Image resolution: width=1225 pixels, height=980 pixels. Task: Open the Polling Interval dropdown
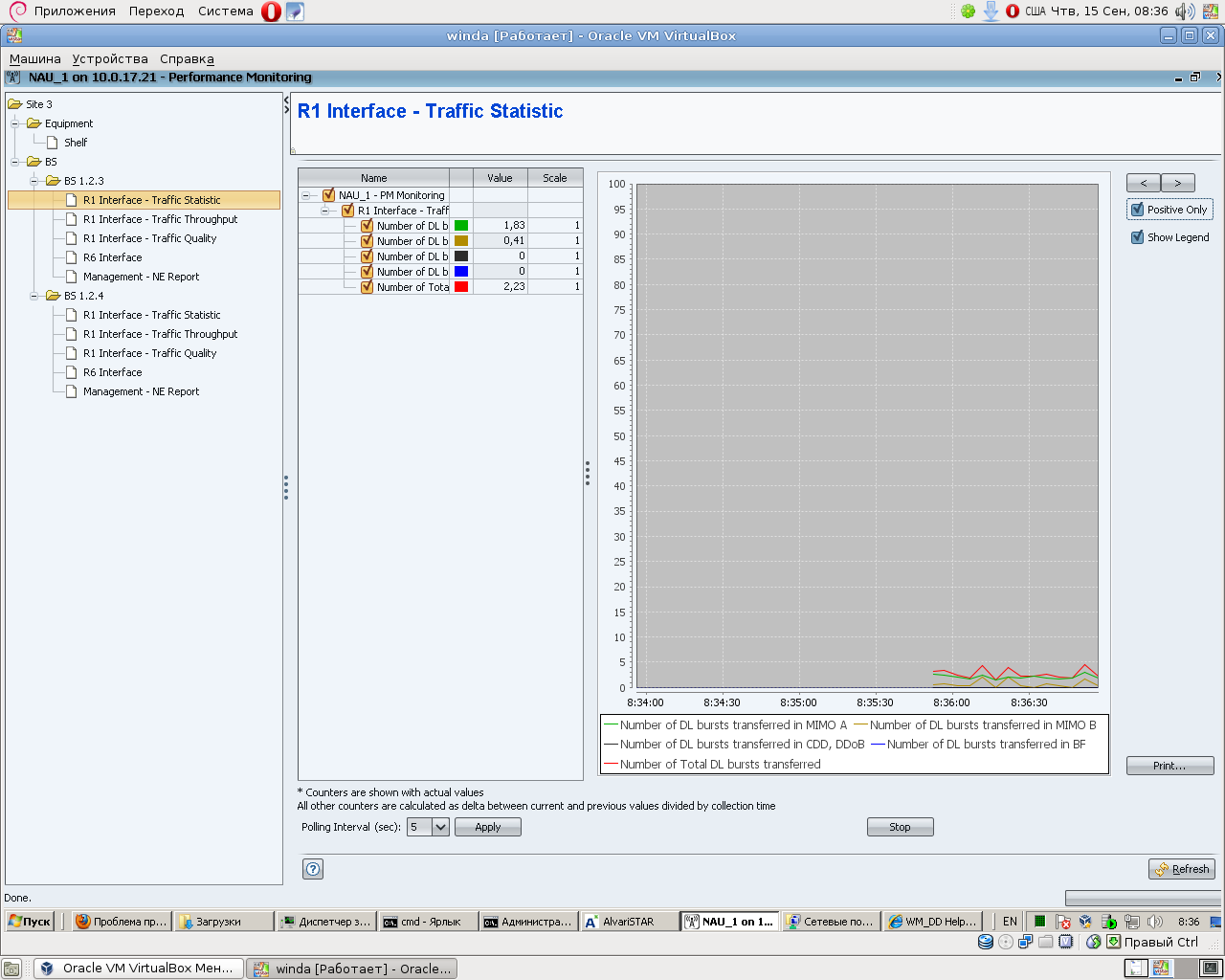click(x=440, y=827)
